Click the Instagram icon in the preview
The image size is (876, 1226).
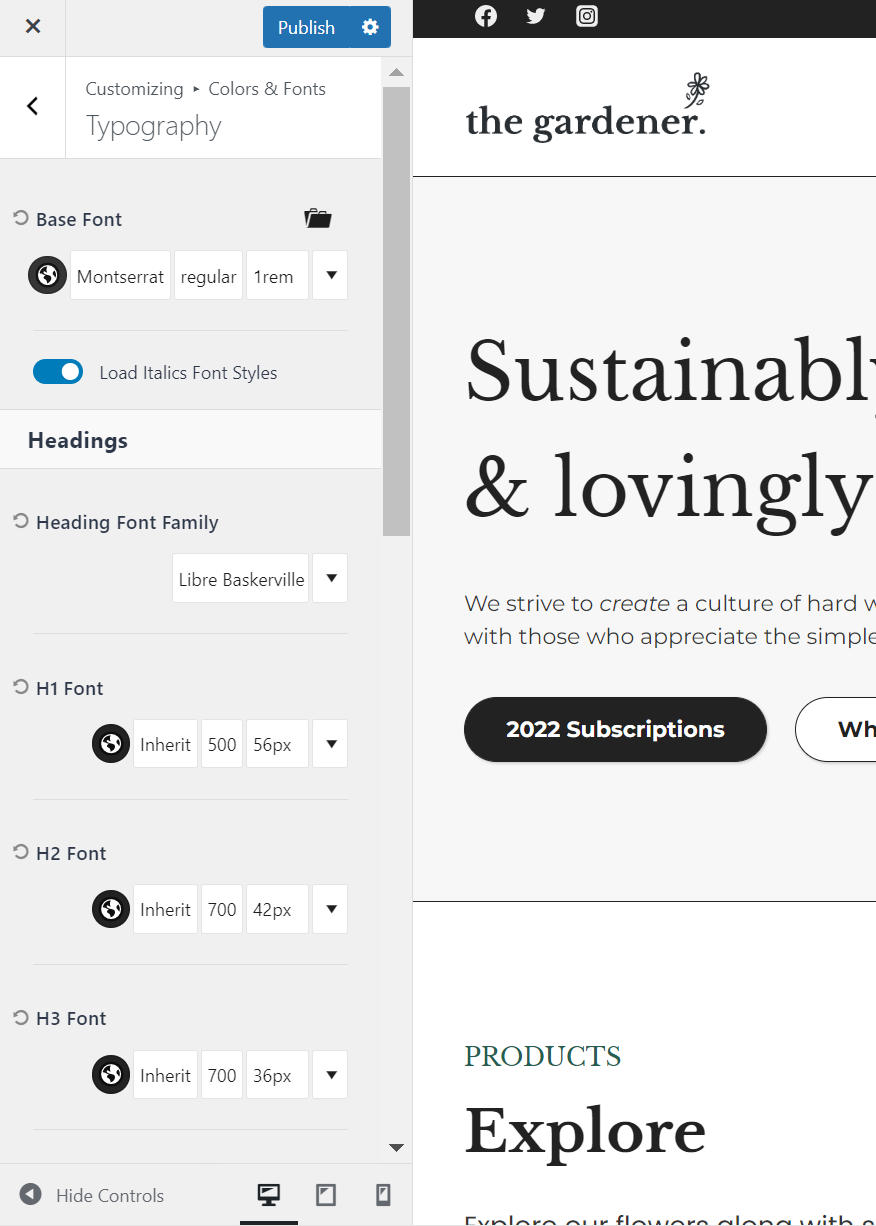coord(587,16)
